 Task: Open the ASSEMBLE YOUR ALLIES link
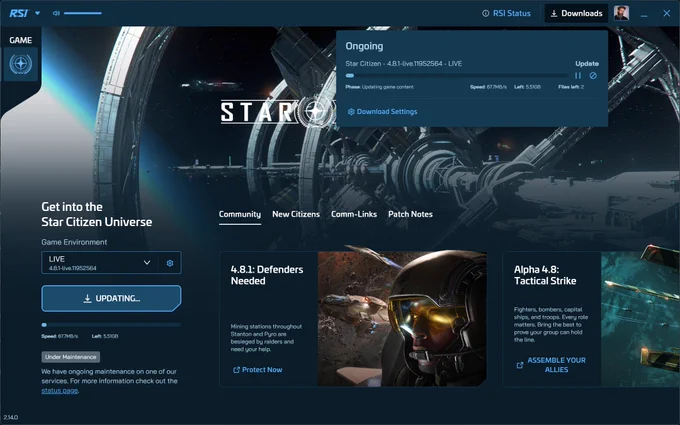pos(551,365)
